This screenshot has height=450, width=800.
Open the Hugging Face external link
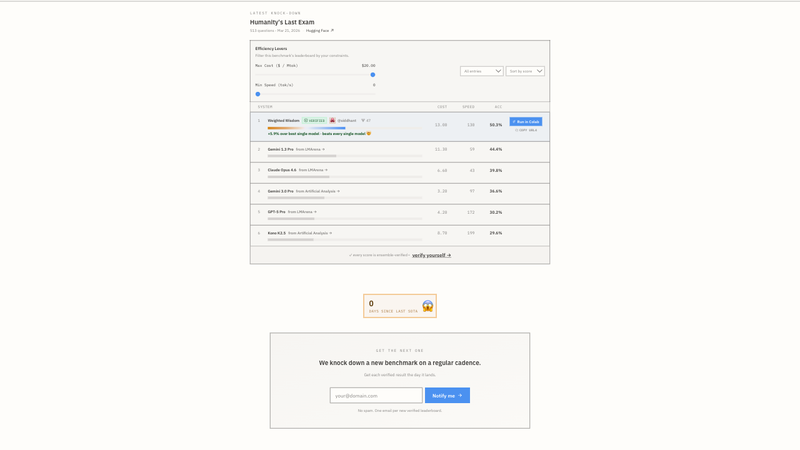[x=319, y=31]
